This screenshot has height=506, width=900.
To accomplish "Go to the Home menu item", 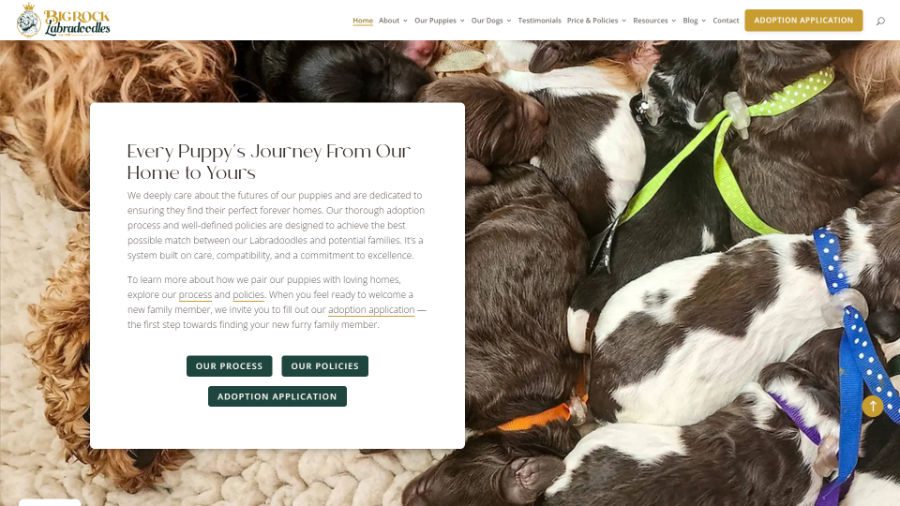I will click(363, 21).
